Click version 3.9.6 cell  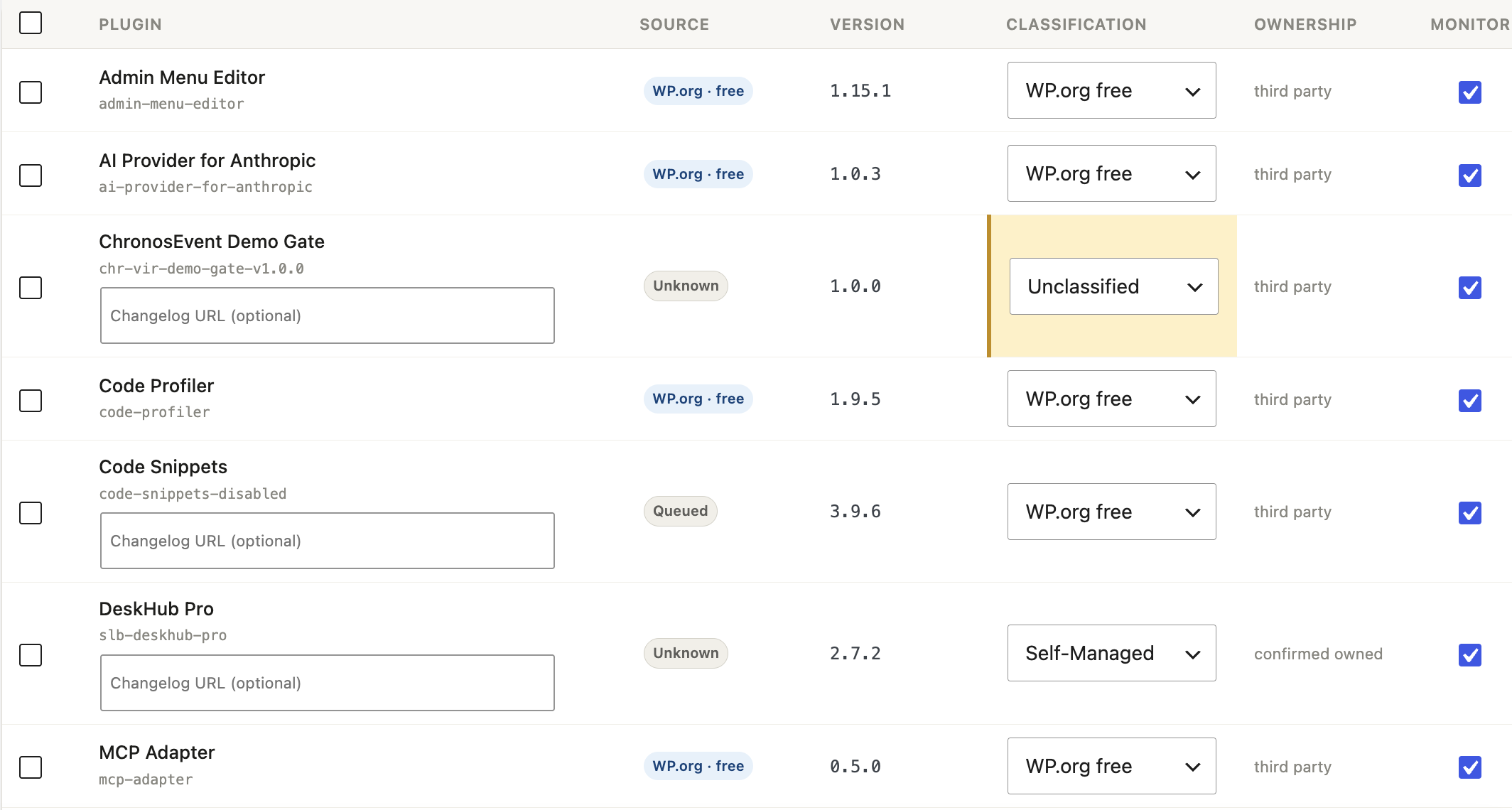click(855, 512)
